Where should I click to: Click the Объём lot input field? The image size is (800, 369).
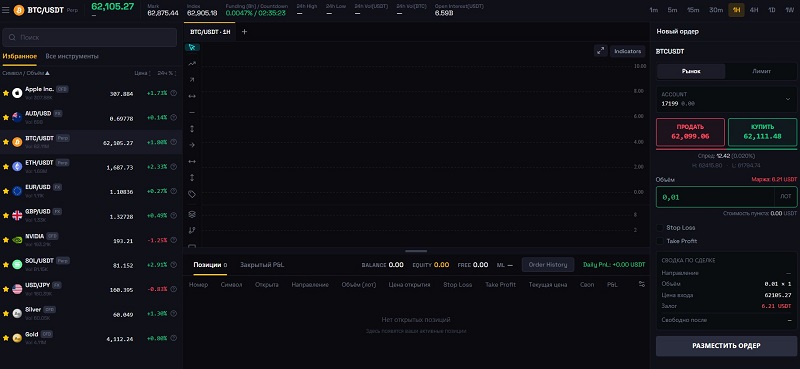pyautogui.click(x=715, y=197)
